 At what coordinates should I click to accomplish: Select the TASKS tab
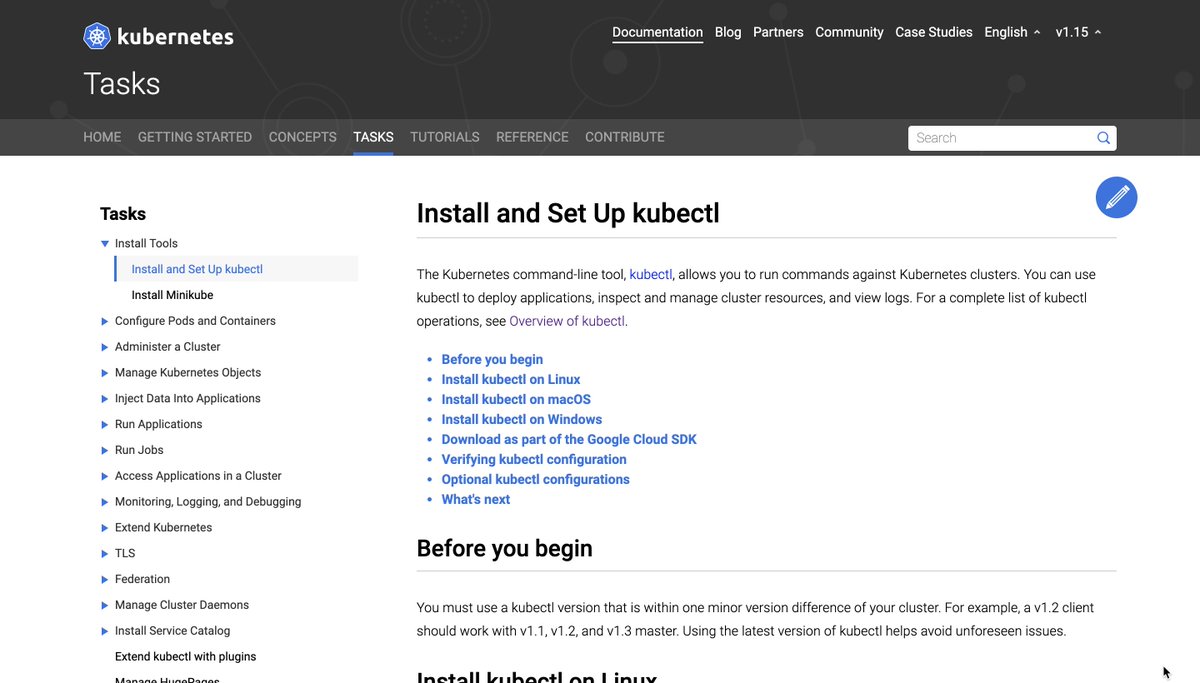[x=373, y=137]
